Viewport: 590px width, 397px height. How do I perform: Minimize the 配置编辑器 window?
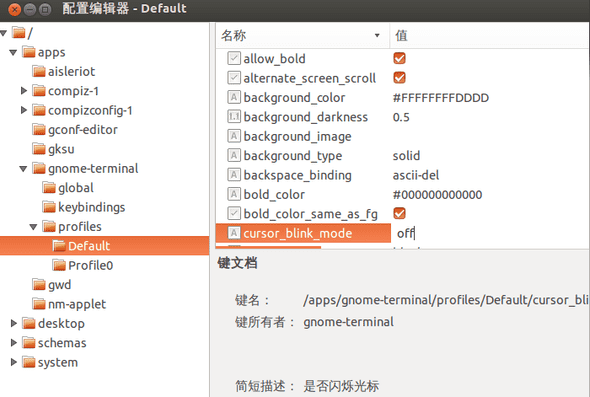tap(30, 9)
